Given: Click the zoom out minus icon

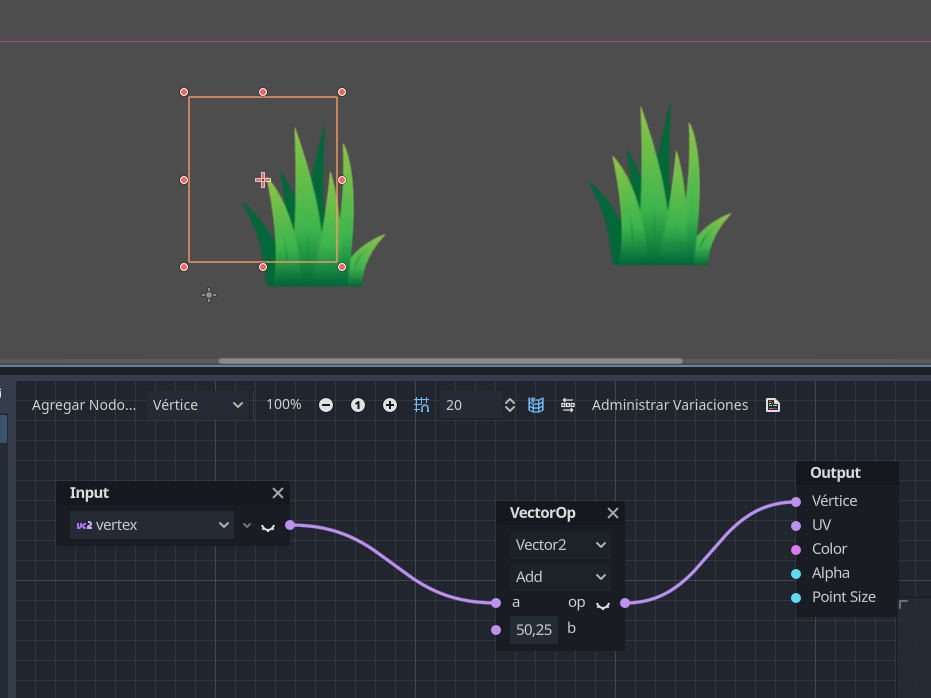Looking at the screenshot, I should click(x=326, y=405).
